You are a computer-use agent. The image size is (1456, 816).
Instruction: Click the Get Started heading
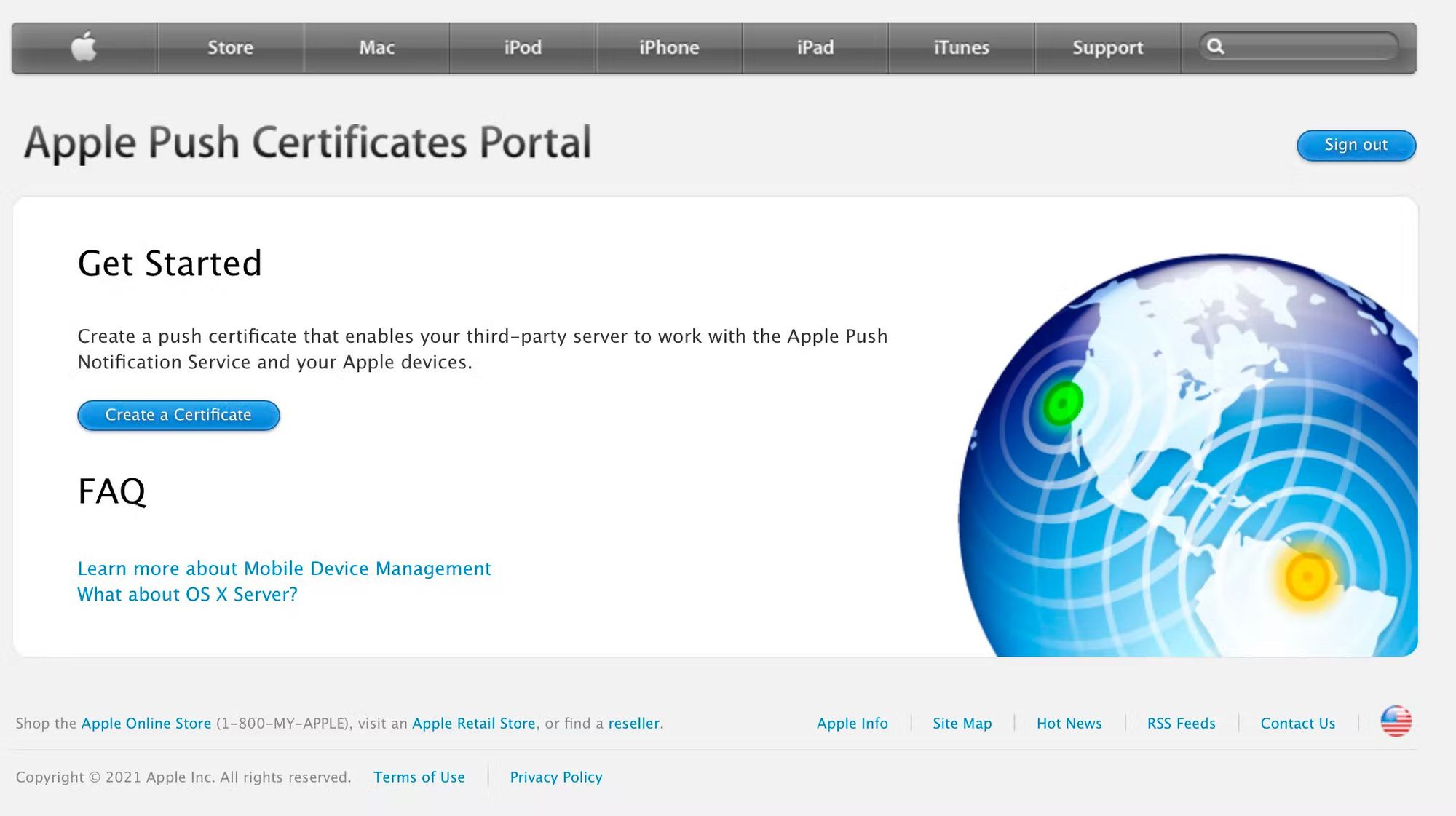point(170,263)
